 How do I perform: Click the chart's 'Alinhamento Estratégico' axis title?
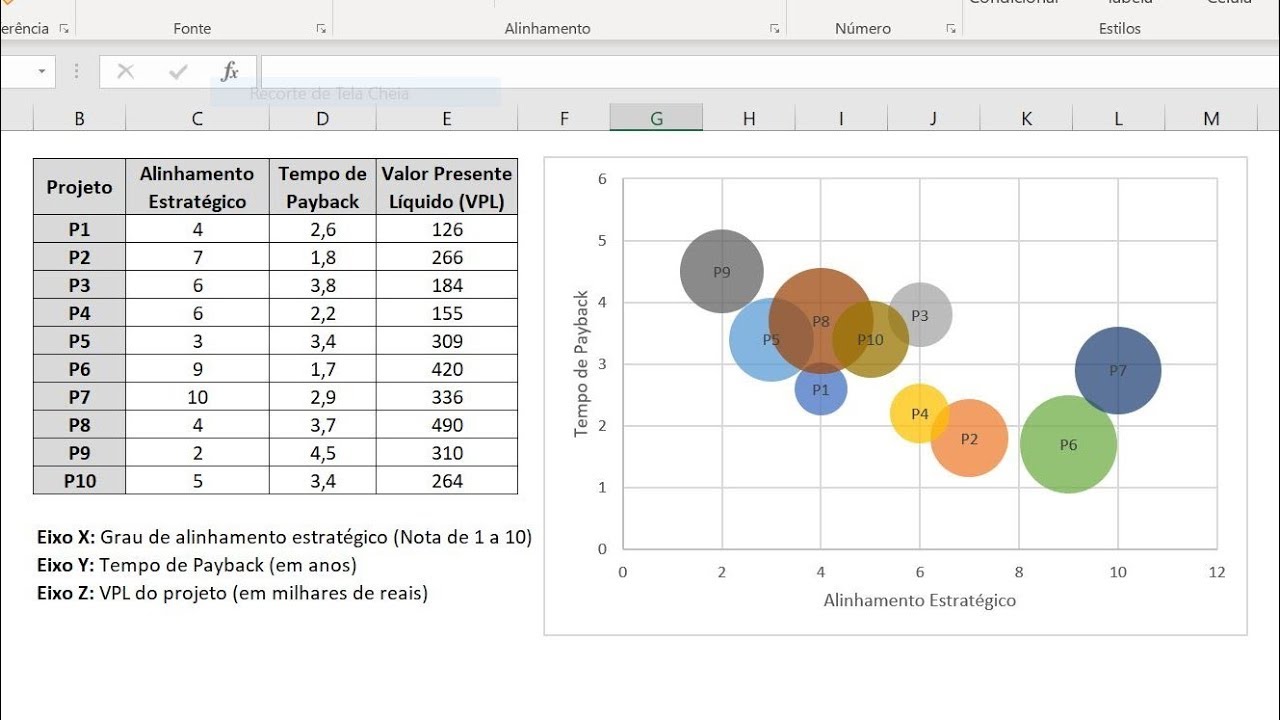point(919,601)
